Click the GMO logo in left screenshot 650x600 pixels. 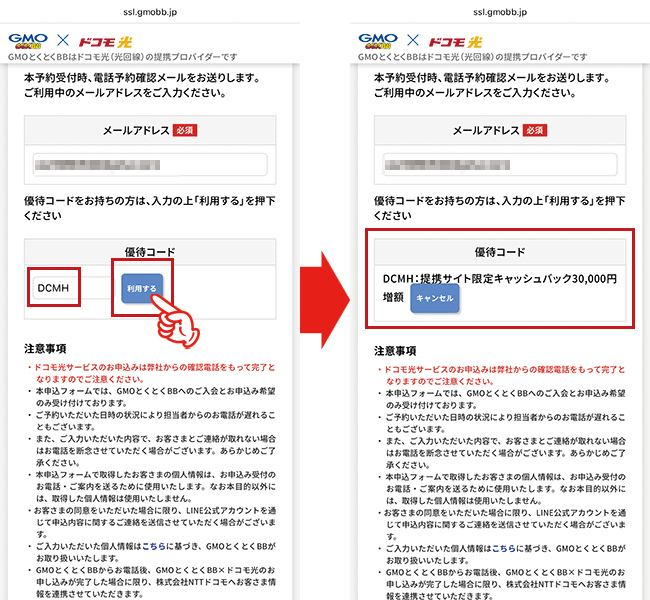(29, 42)
